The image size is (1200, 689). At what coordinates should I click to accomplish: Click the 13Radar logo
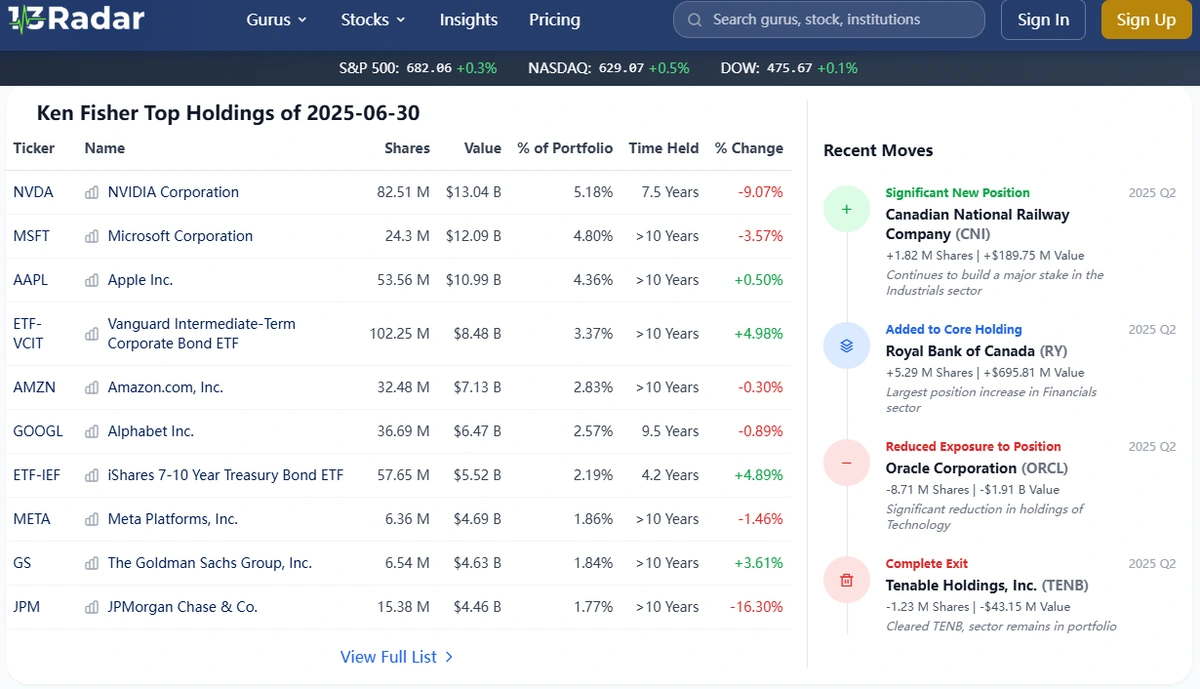pos(76,19)
